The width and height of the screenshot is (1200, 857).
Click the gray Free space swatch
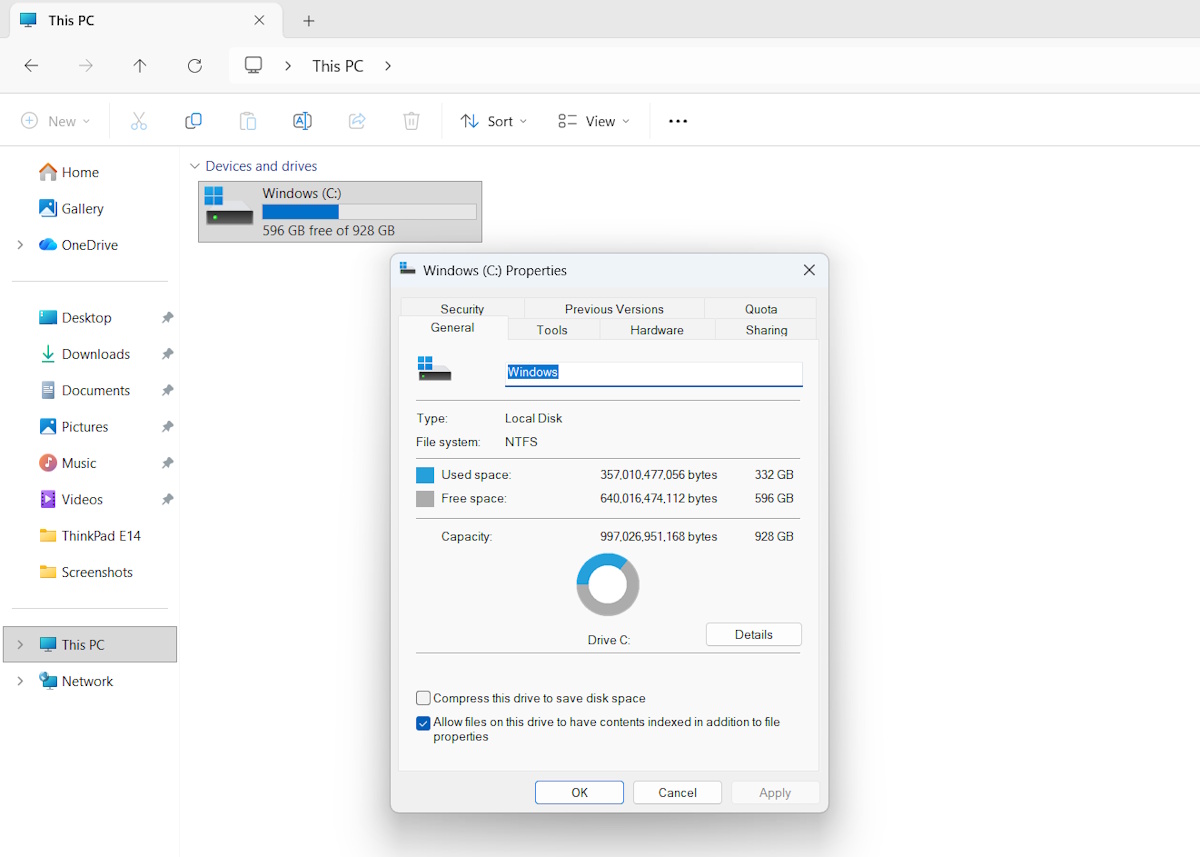tap(425, 499)
